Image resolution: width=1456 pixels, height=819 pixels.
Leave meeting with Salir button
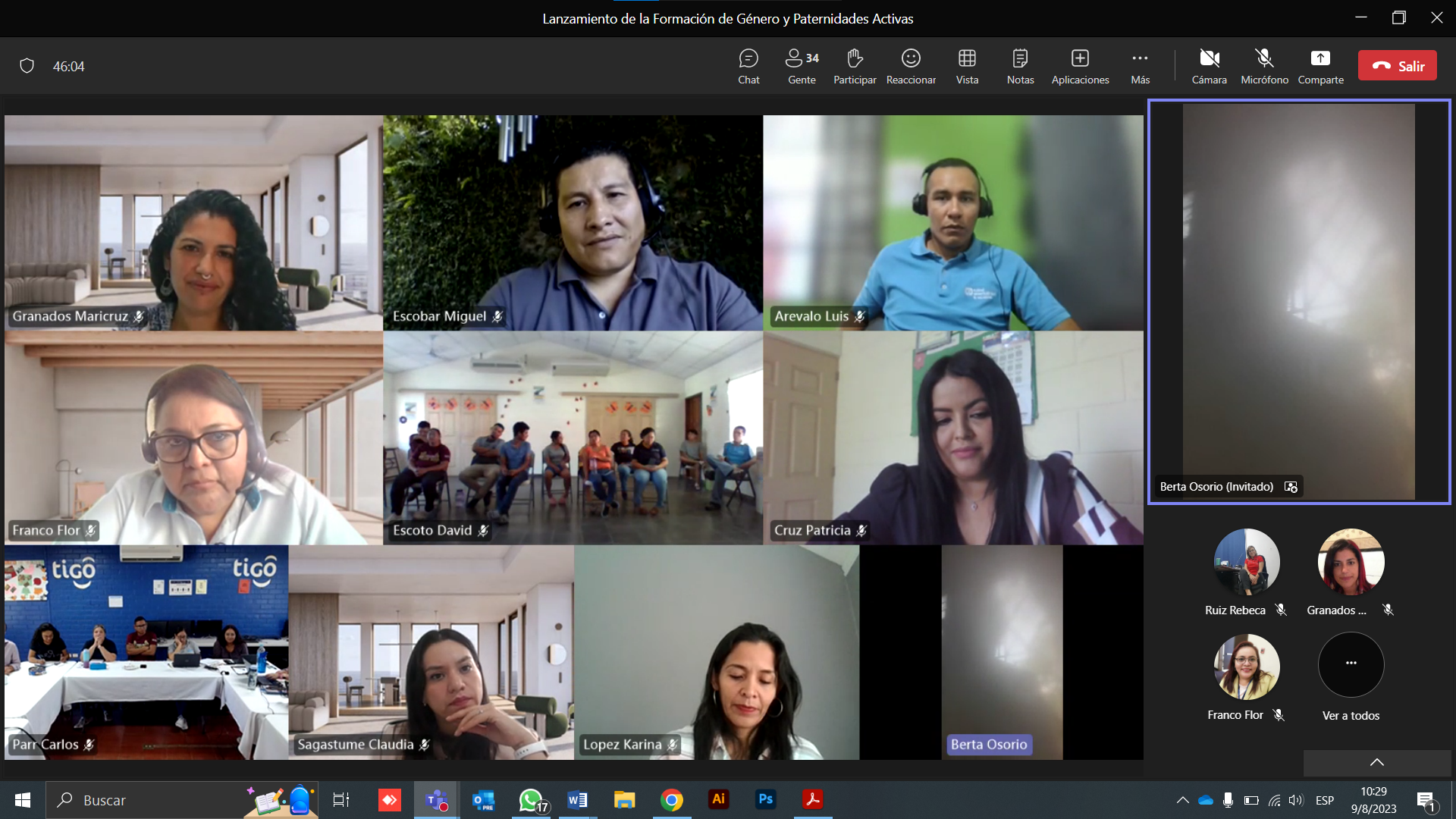pos(1397,66)
